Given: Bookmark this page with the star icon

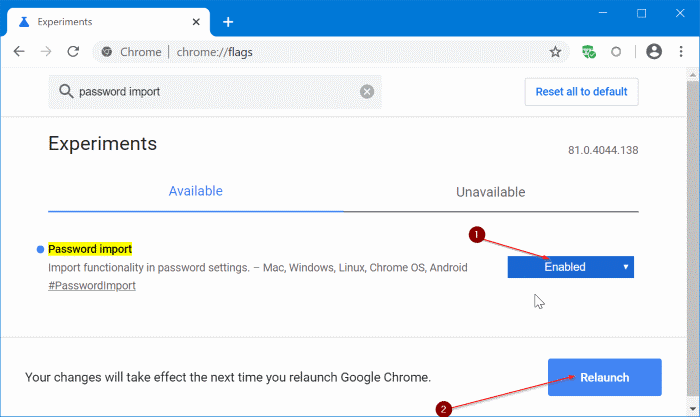Looking at the screenshot, I should point(555,52).
